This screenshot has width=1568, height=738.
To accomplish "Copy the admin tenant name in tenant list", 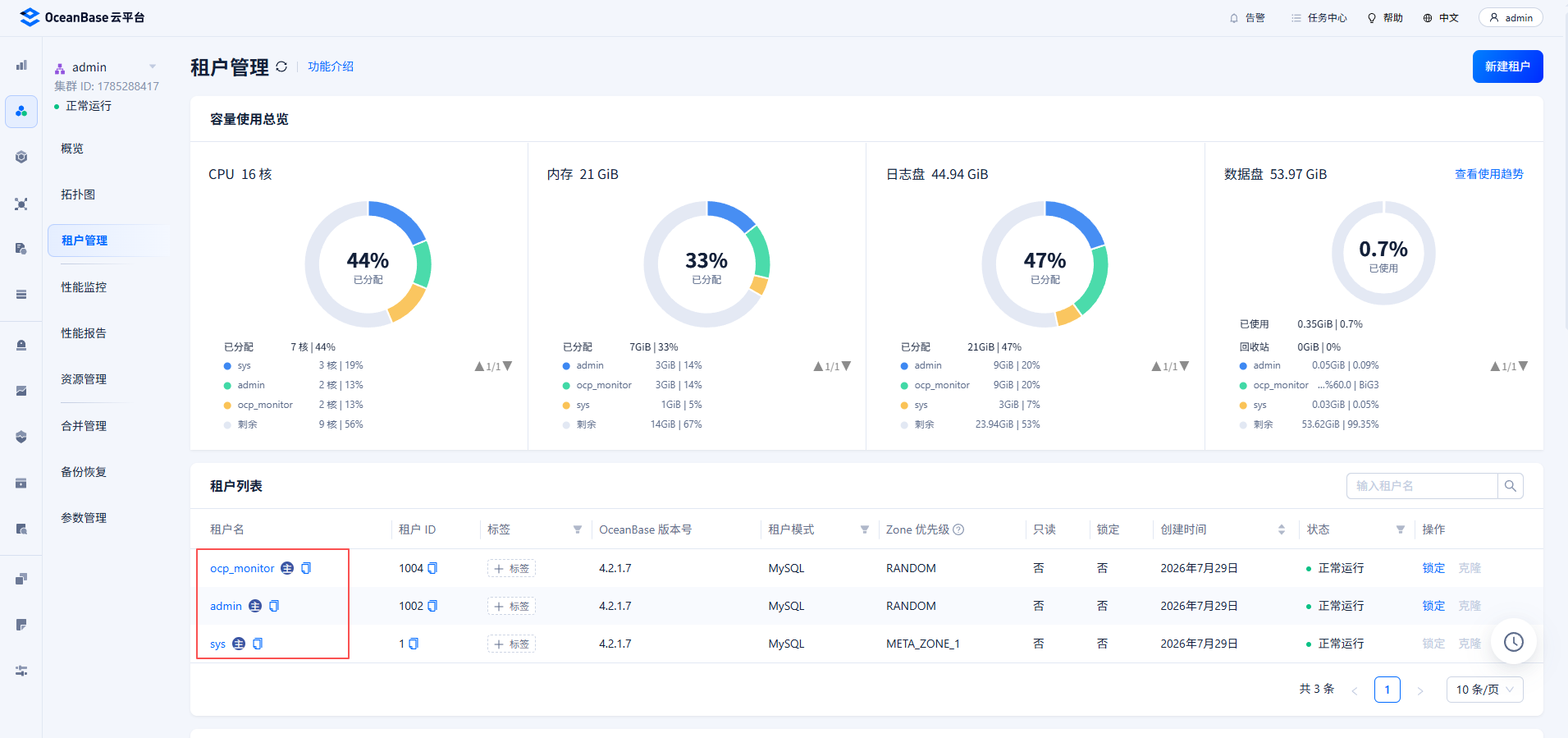I will 274,606.
